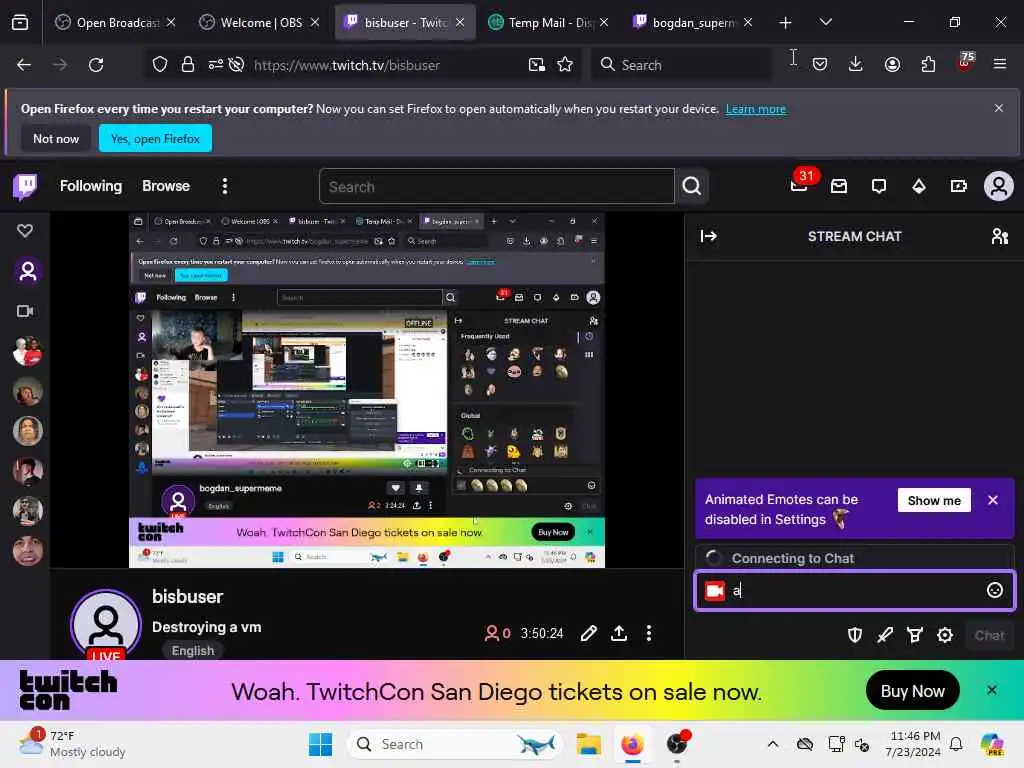Image resolution: width=1024 pixels, height=768 pixels.
Task: Open Windows Start menu
Action: tap(320, 744)
